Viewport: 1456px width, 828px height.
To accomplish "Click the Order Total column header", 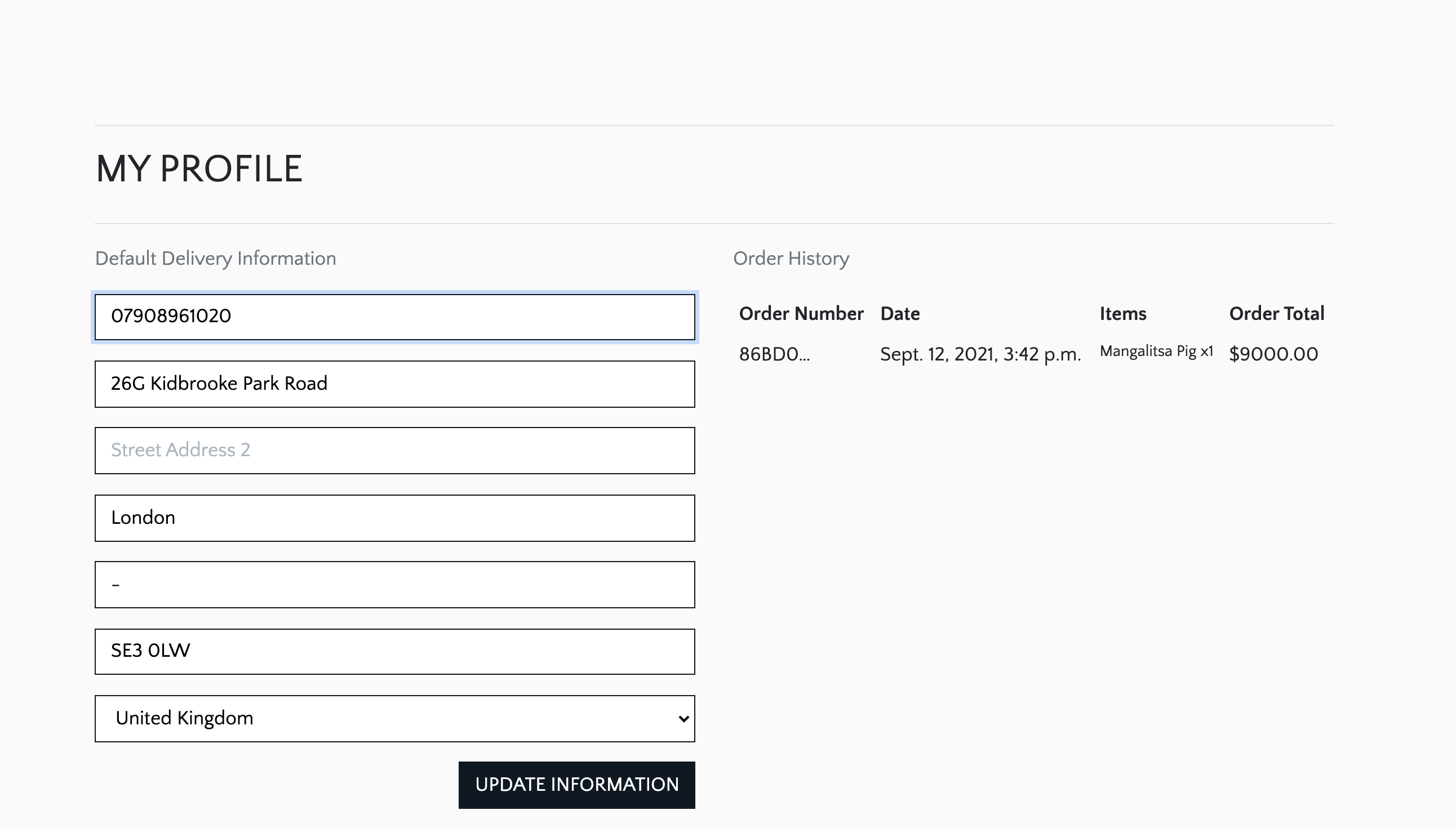I will click(x=1276, y=314).
